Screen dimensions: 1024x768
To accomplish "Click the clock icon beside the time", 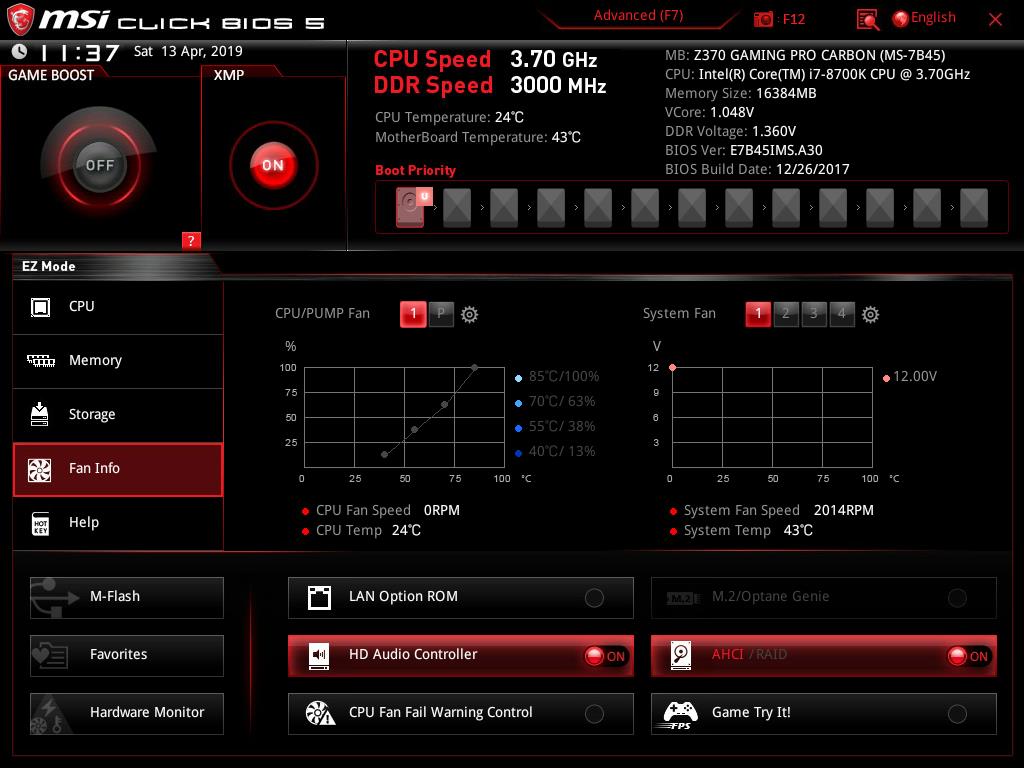I will (x=20, y=52).
